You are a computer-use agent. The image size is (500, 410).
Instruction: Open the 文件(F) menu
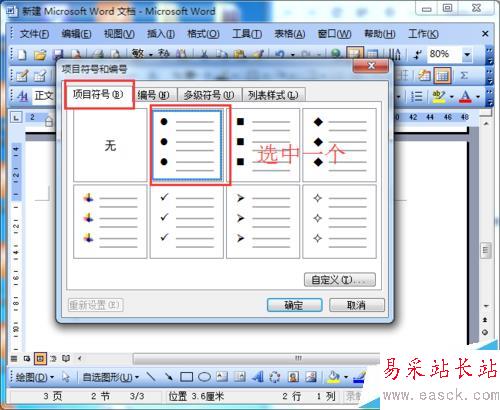click(x=34, y=34)
